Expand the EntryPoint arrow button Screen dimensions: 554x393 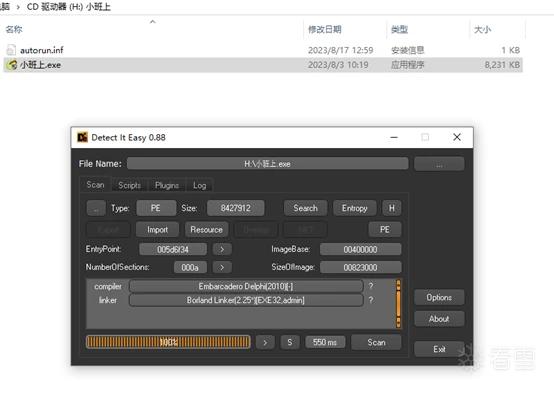pos(222,250)
